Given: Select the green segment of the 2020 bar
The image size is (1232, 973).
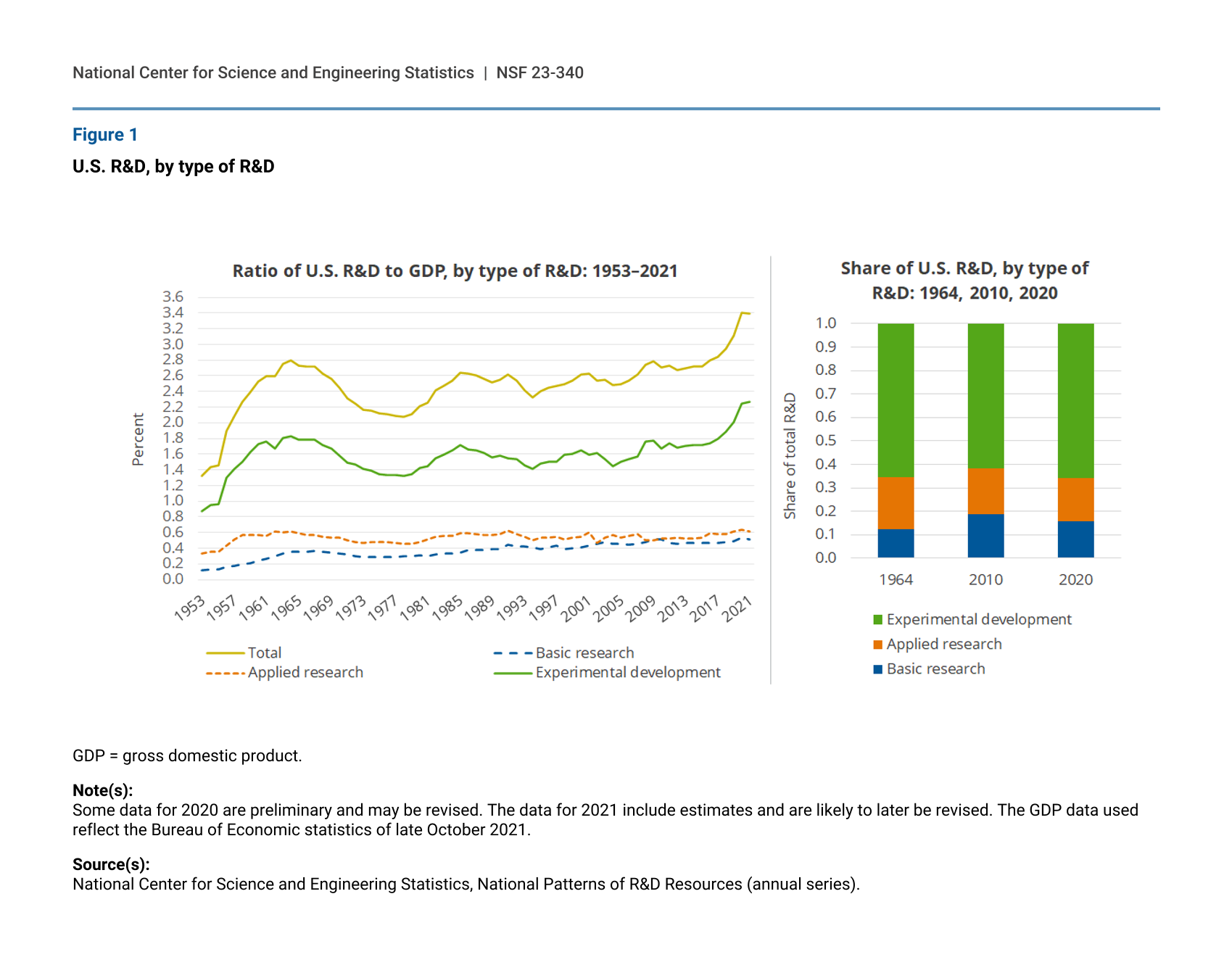Looking at the screenshot, I should tap(1075, 400).
